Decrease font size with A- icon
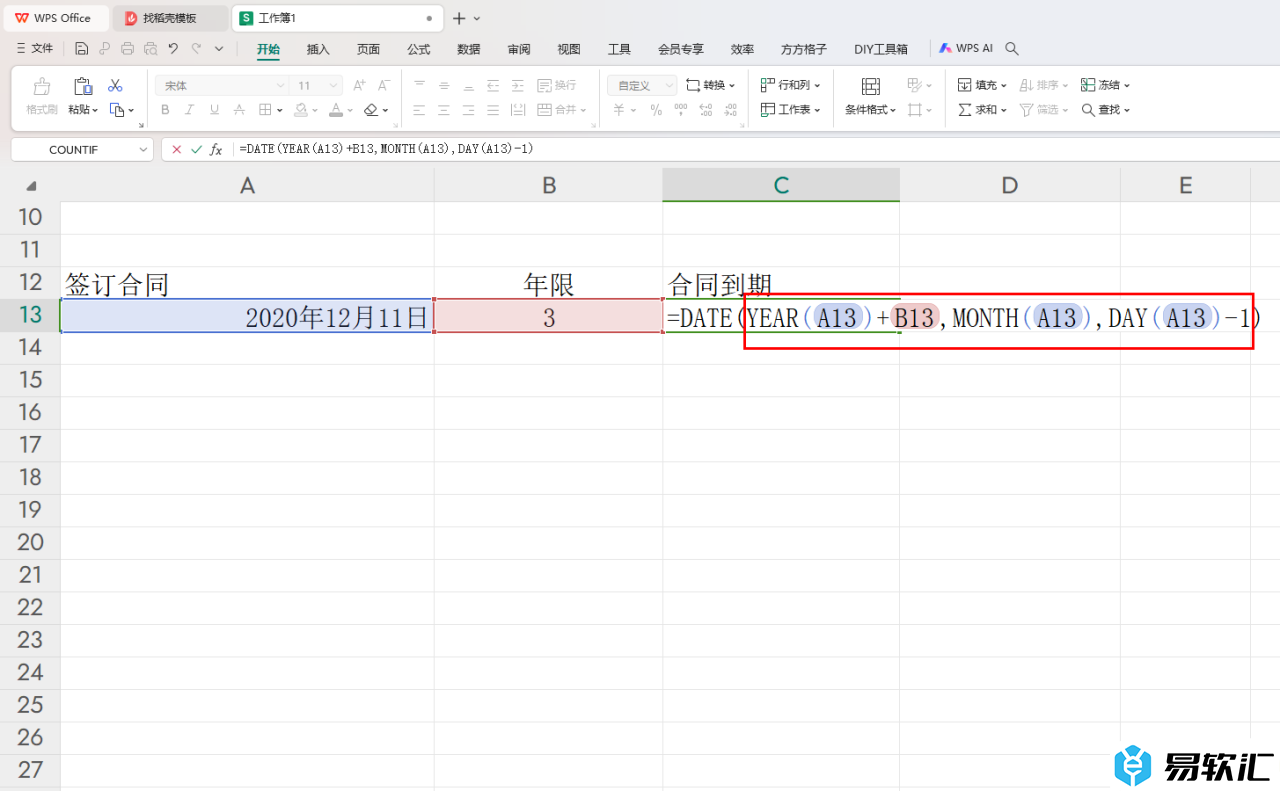 pos(384,86)
